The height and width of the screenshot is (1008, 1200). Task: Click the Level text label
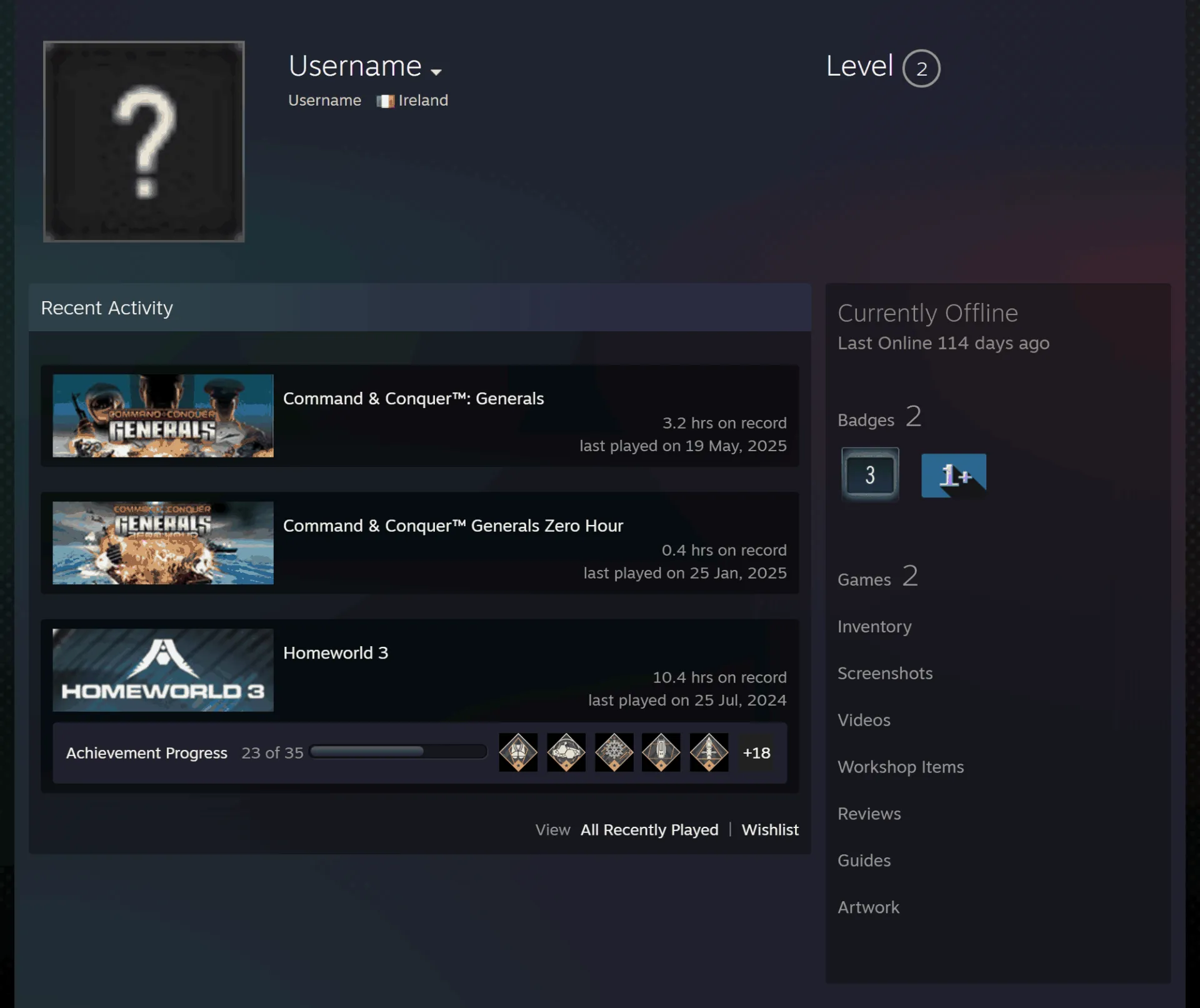click(859, 66)
